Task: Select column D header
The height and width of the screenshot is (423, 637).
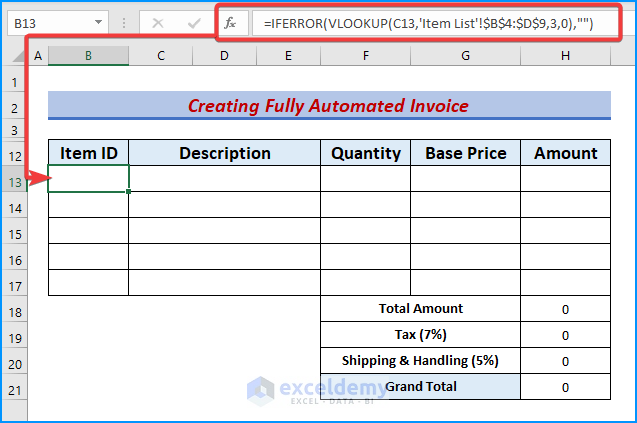Action: [224, 56]
